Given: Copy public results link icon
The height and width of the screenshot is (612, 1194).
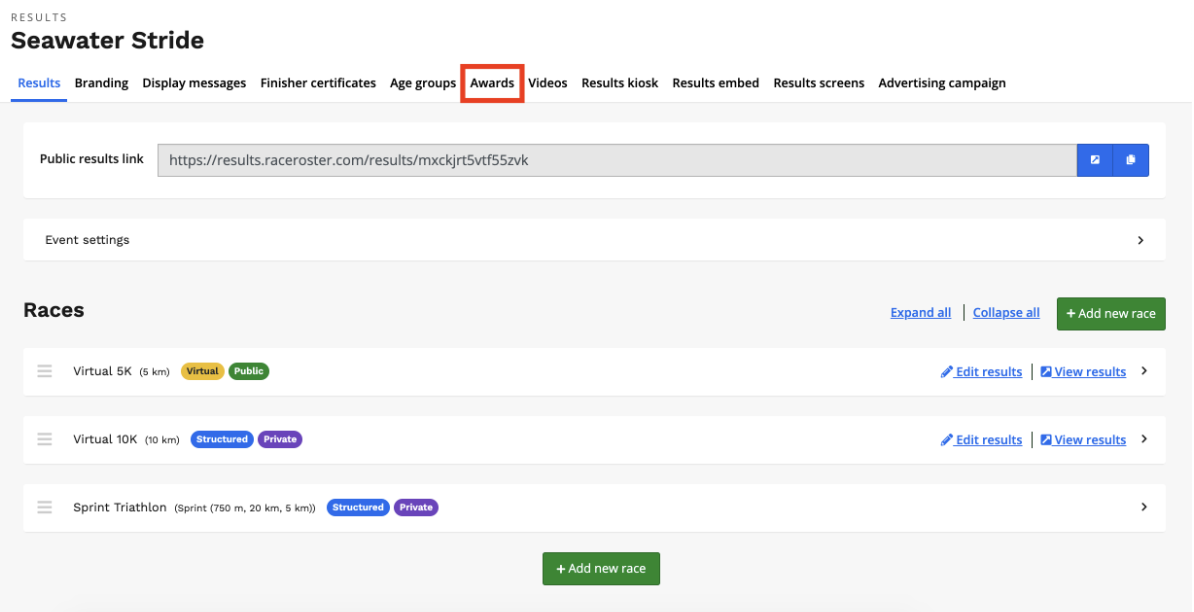Looking at the screenshot, I should click(x=1131, y=160).
